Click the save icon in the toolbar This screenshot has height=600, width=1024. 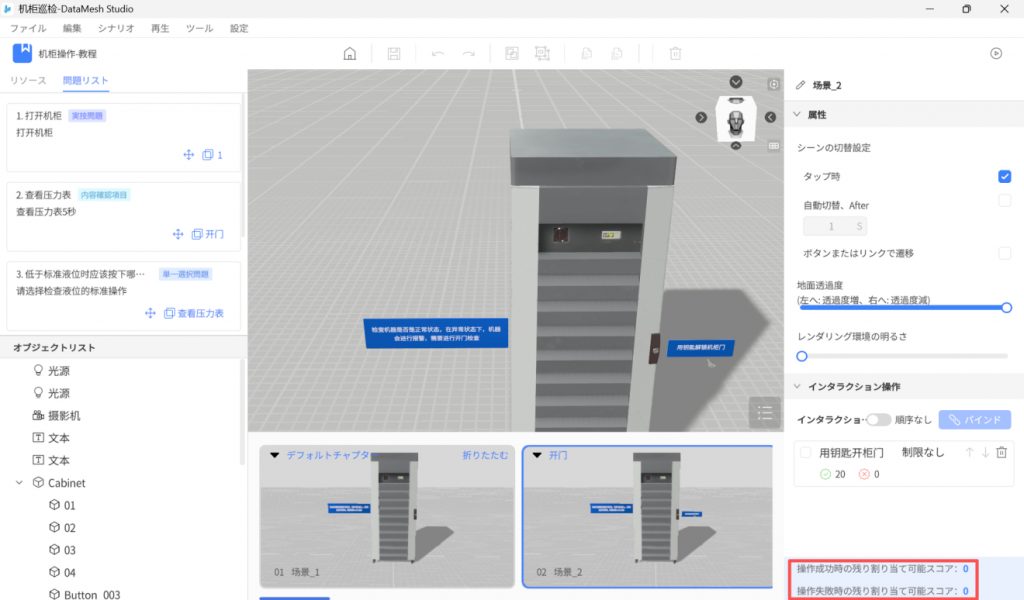(x=394, y=54)
